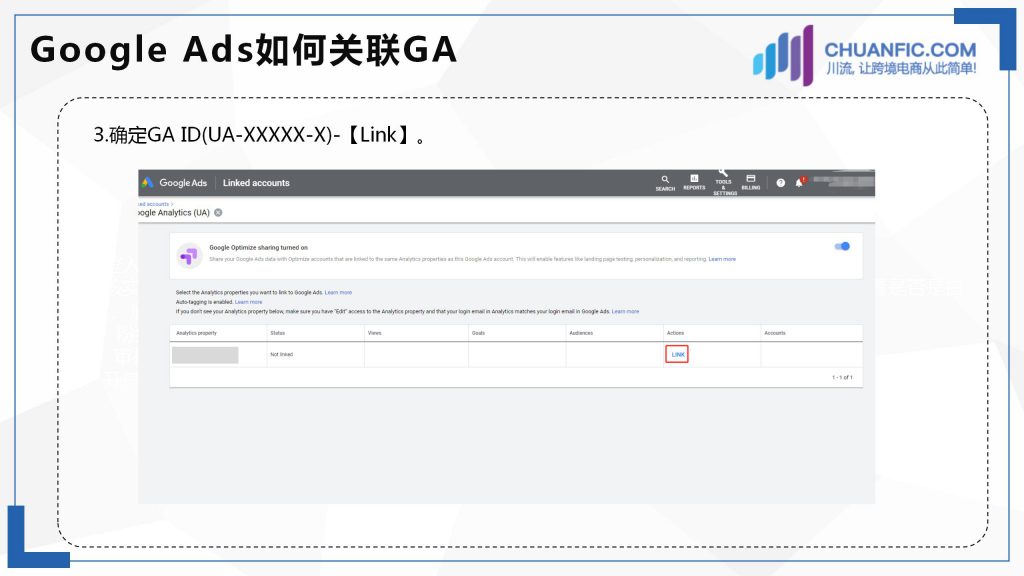Image resolution: width=1024 pixels, height=576 pixels.
Task: Click the CHUANFIC.COM logo
Action: coord(864,56)
